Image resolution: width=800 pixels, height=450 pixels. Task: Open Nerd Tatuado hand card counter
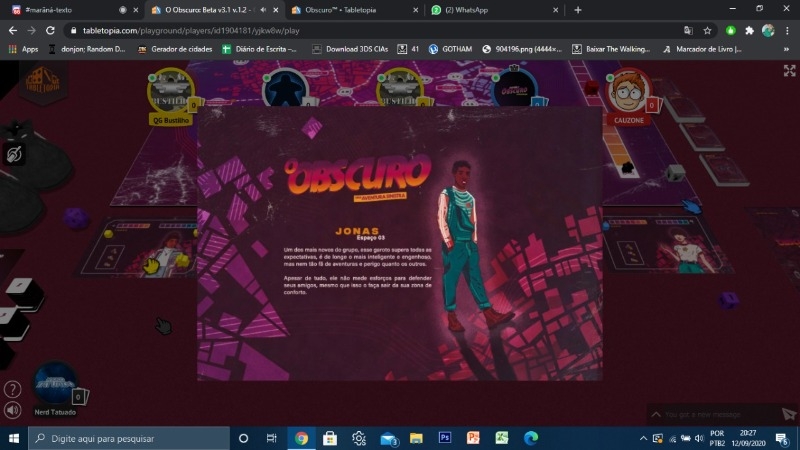click(79, 396)
